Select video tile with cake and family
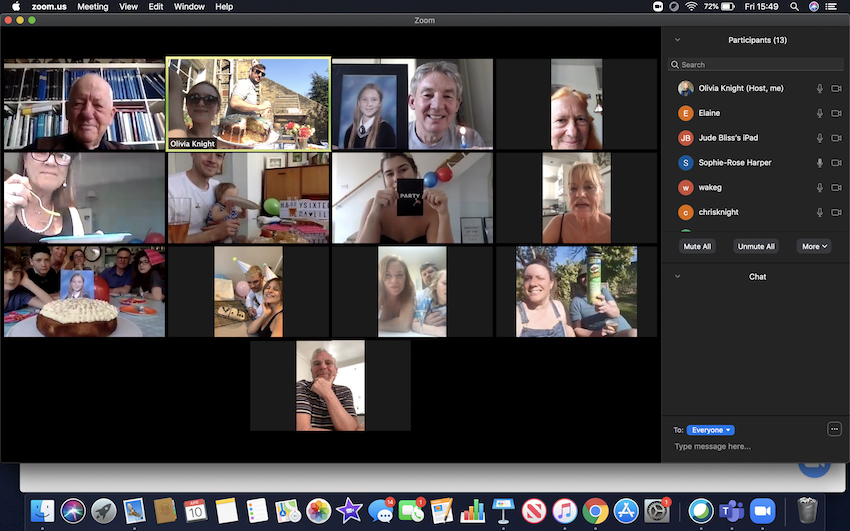 [x=84, y=292]
